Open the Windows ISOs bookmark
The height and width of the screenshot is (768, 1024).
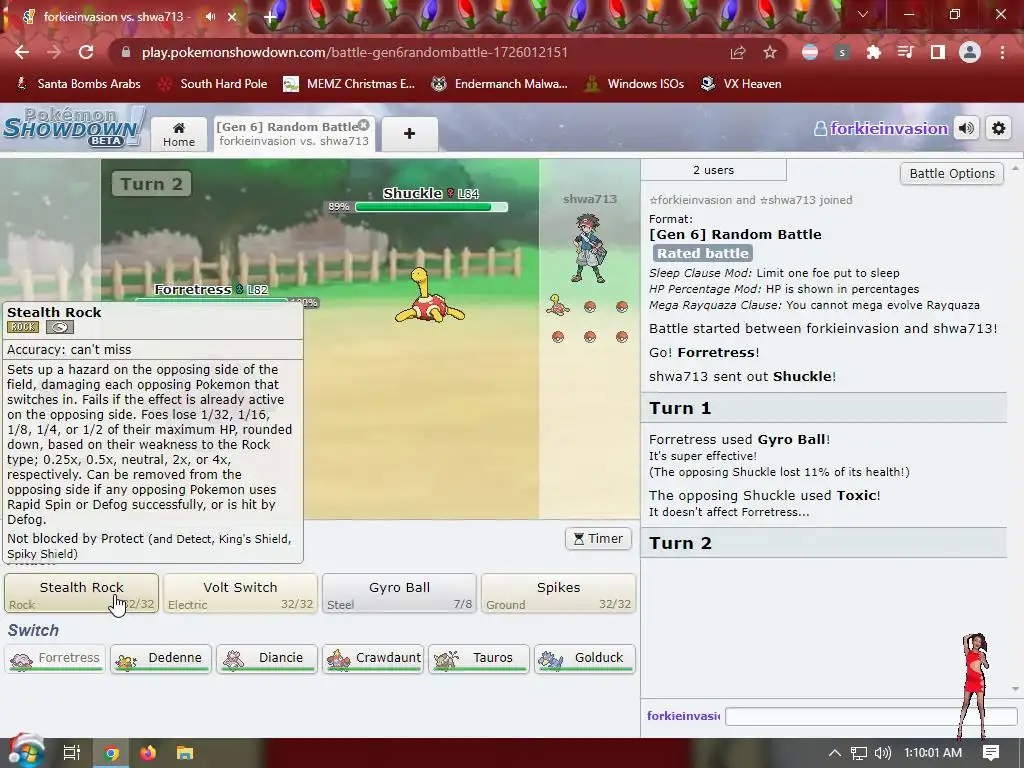coord(634,84)
